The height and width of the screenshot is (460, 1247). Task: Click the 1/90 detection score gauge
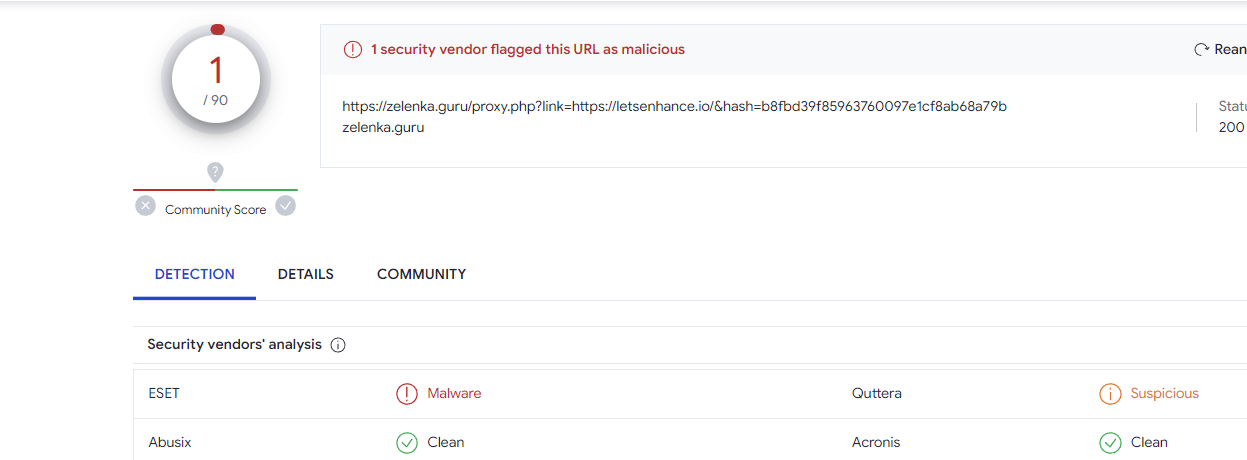pyautogui.click(x=216, y=80)
